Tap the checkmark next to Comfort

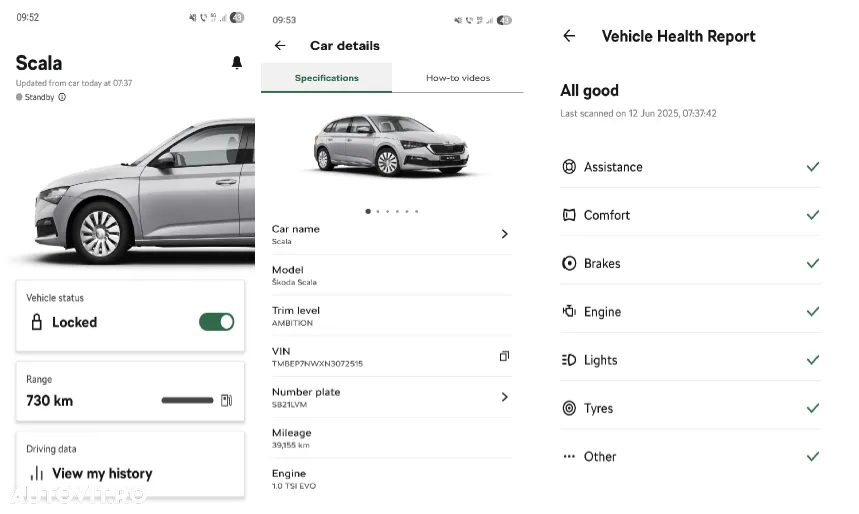coord(813,215)
